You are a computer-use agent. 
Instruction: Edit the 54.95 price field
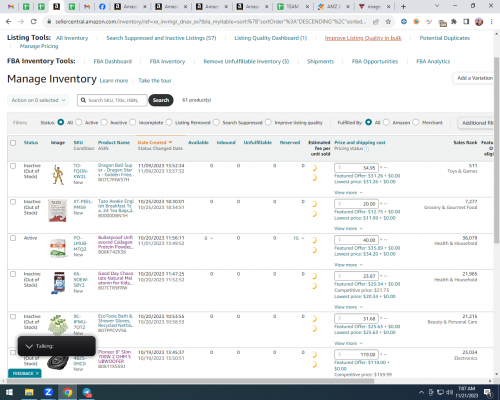pyautogui.click(x=356, y=168)
